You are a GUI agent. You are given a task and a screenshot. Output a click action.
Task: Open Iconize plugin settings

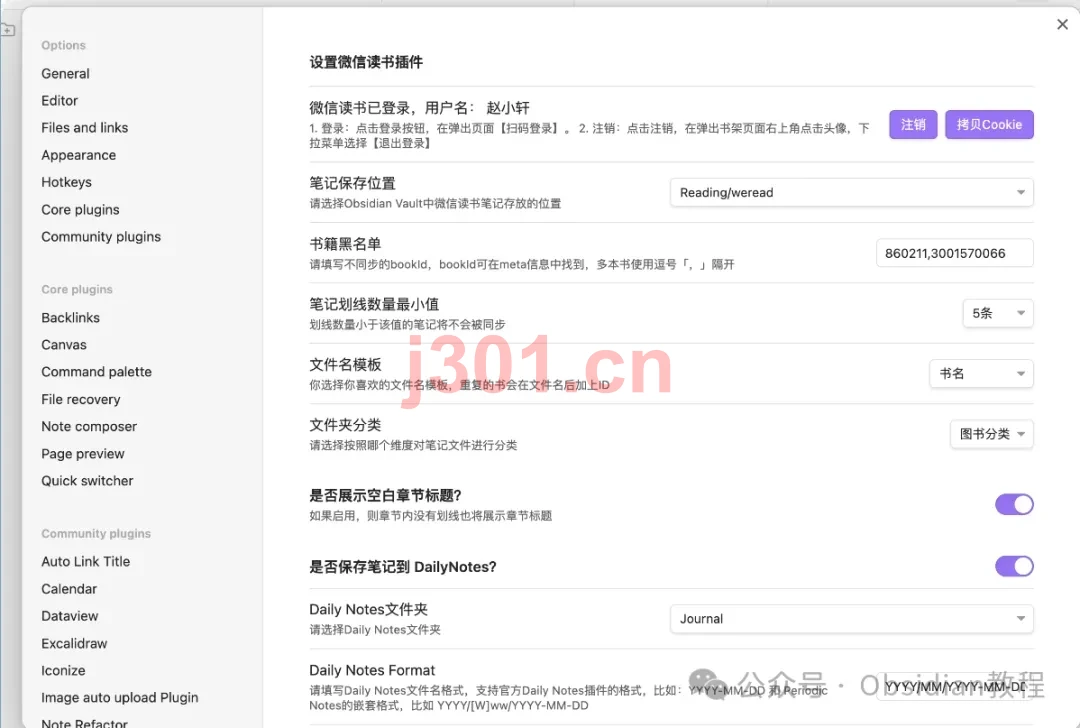pos(63,670)
